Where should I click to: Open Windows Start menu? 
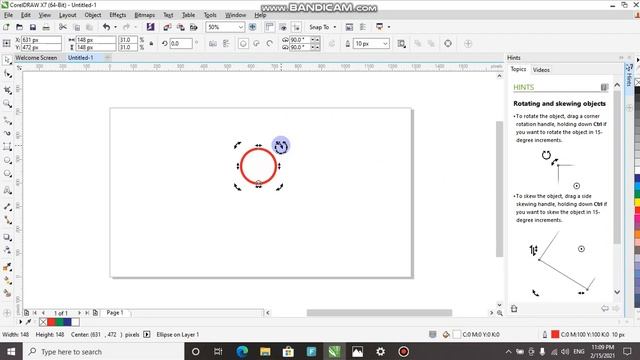(x=11, y=351)
